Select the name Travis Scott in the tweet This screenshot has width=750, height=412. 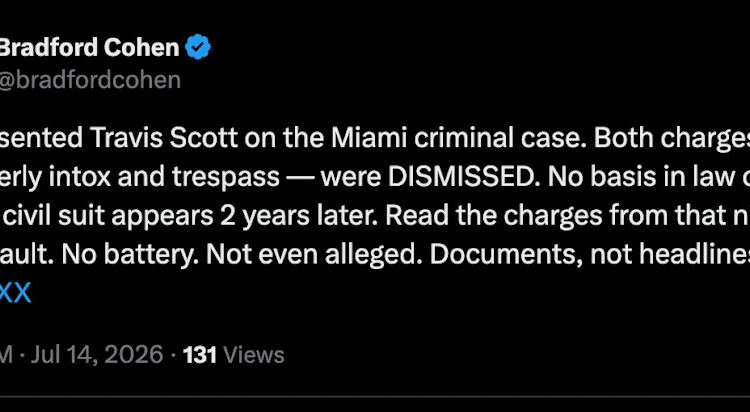164,138
